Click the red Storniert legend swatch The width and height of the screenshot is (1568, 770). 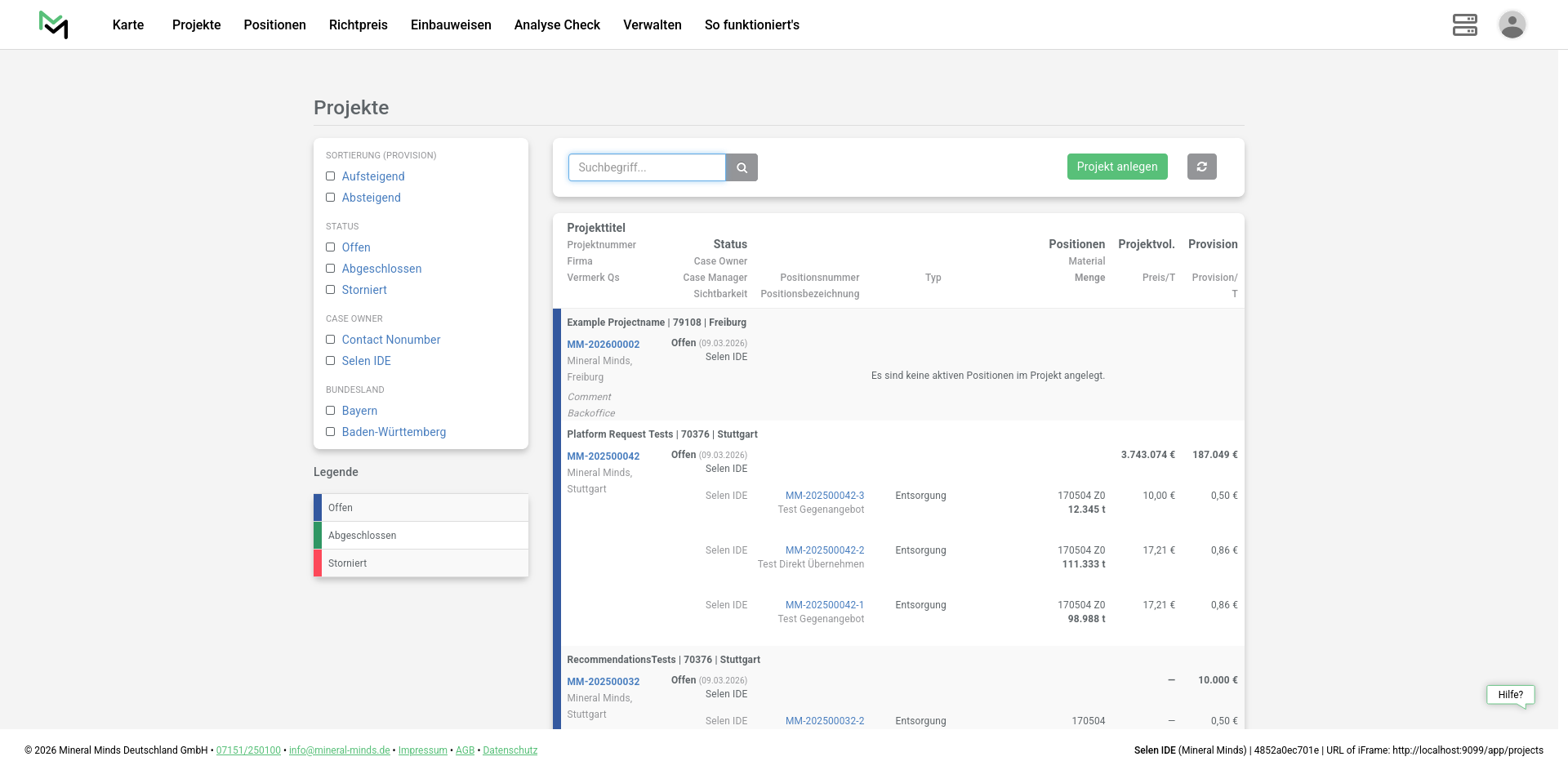(318, 563)
